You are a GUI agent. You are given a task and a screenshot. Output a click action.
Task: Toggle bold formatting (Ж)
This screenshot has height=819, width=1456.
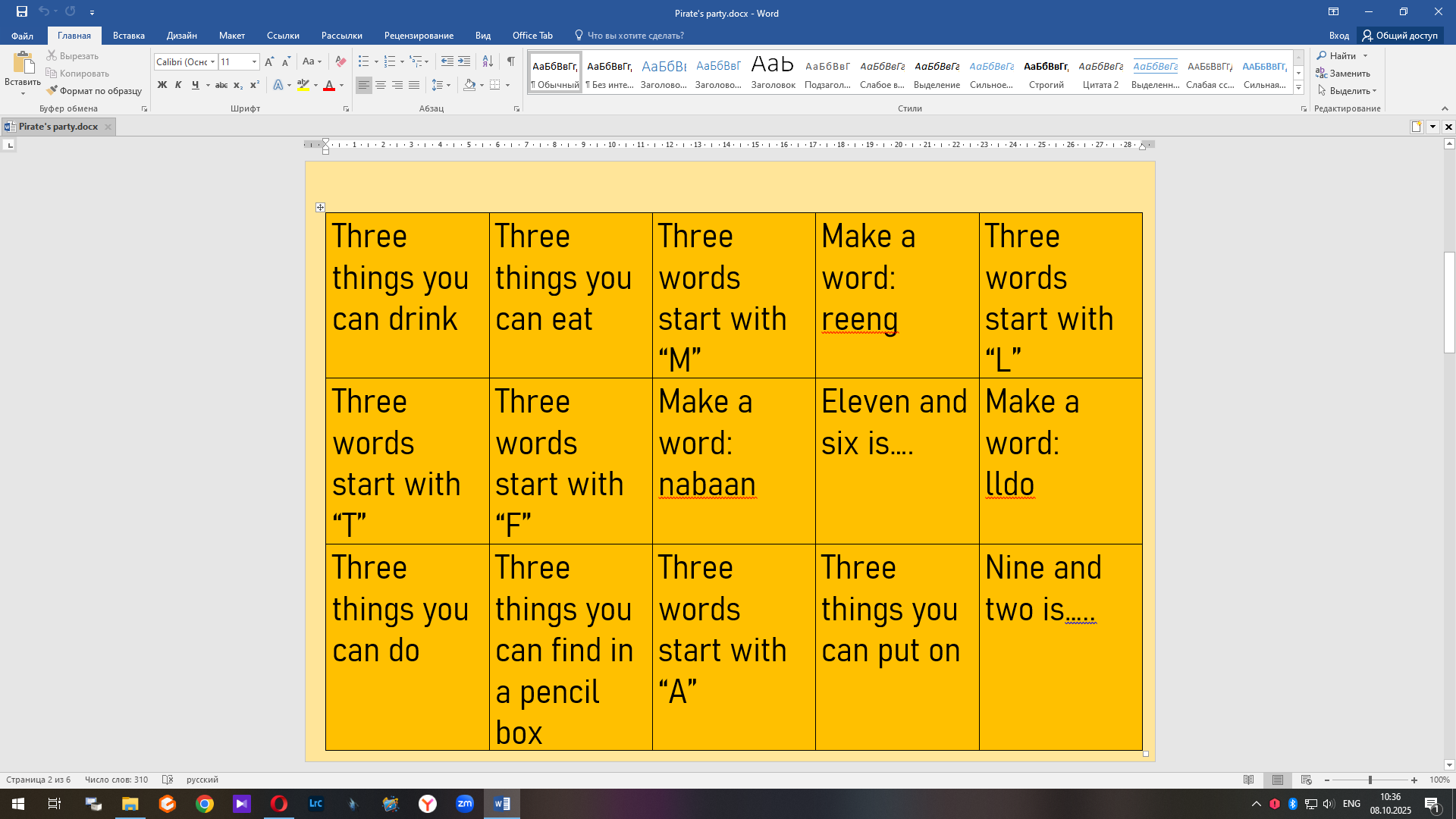[162, 85]
